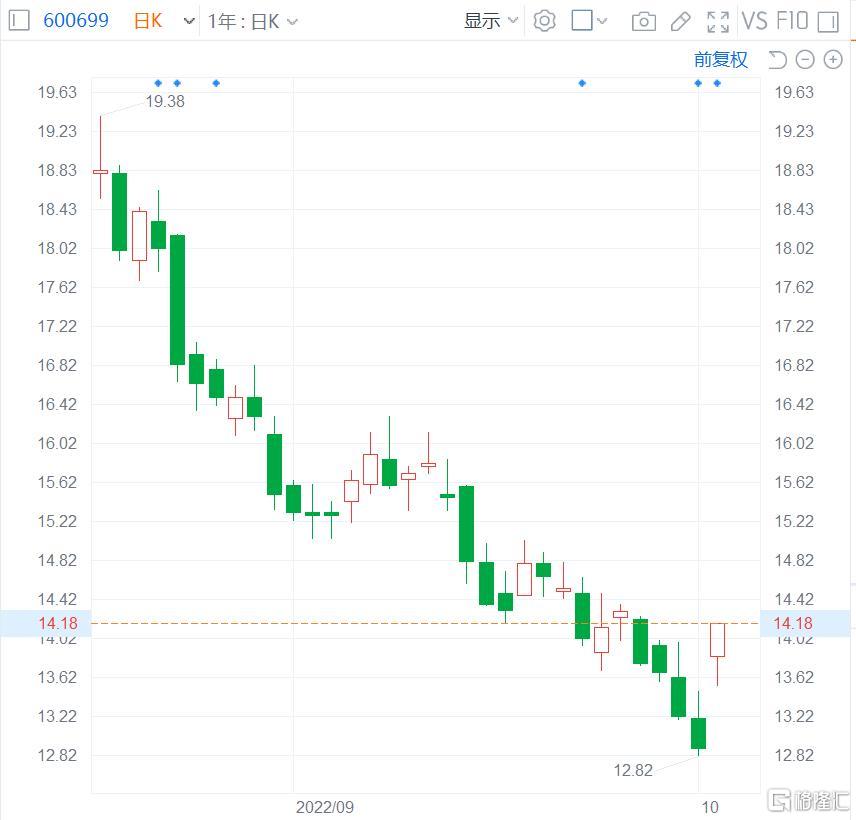Zoom out the chart with minus icon
The height and width of the screenshot is (820, 856).
(805, 60)
